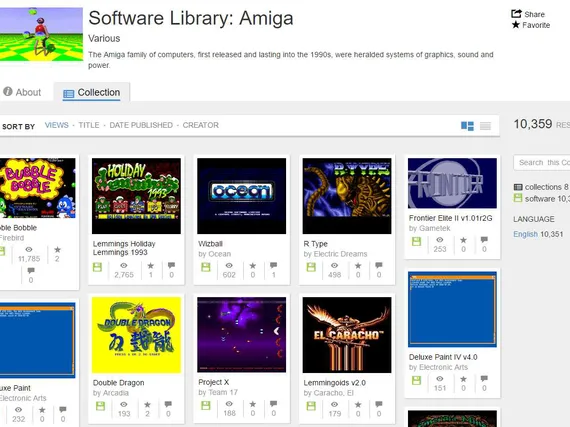The image size is (570, 427).
Task: Click the Double Dragon title link
Action: point(119,383)
